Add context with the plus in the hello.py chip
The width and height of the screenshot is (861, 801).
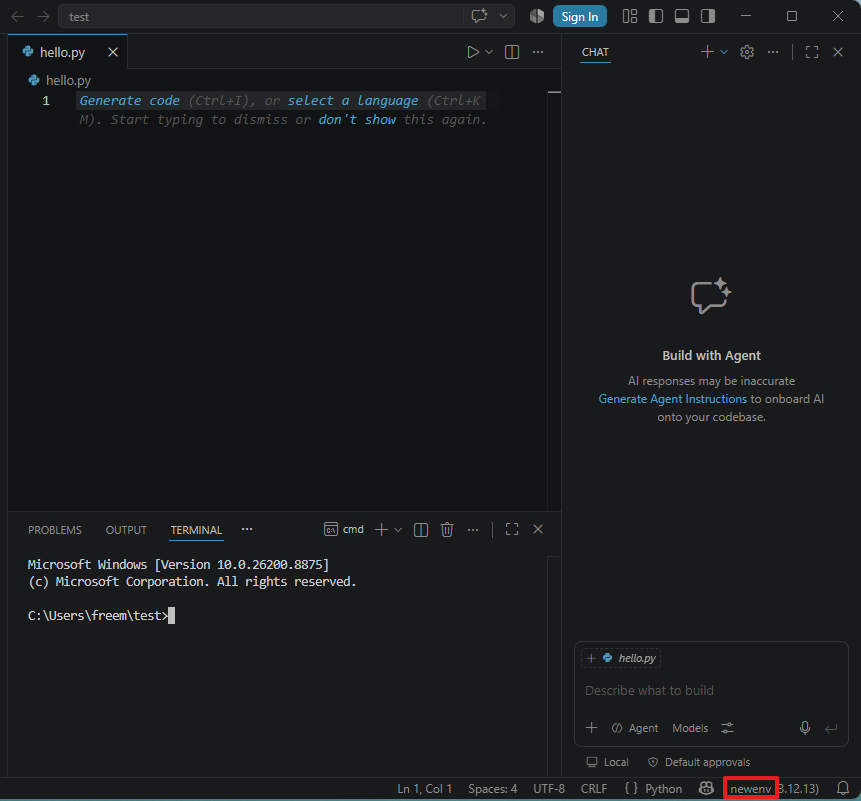pyautogui.click(x=591, y=658)
